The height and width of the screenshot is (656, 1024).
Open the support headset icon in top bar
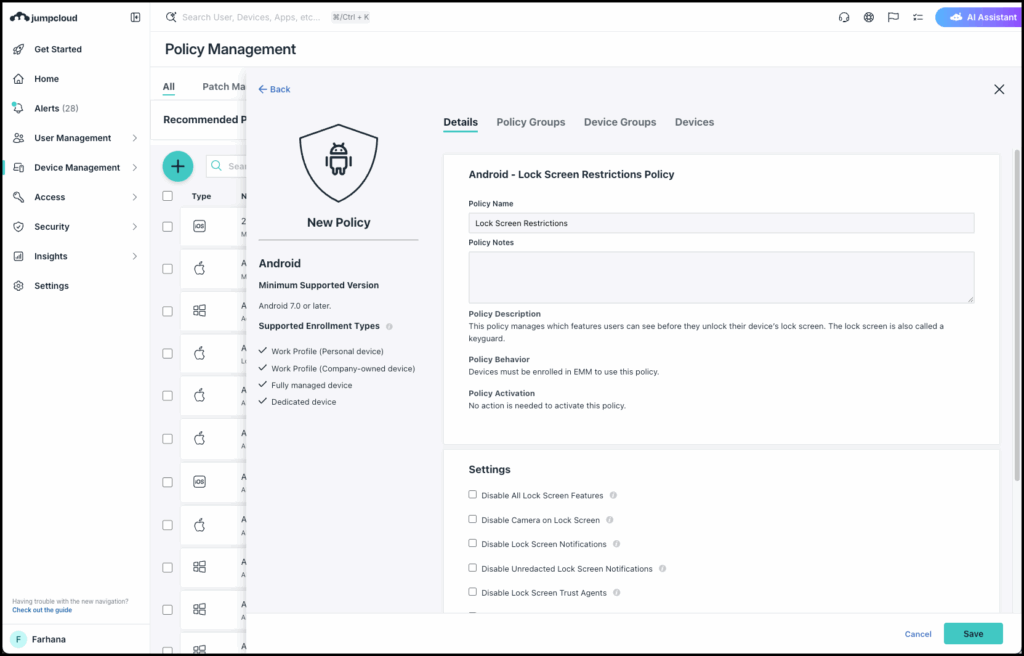[844, 17]
